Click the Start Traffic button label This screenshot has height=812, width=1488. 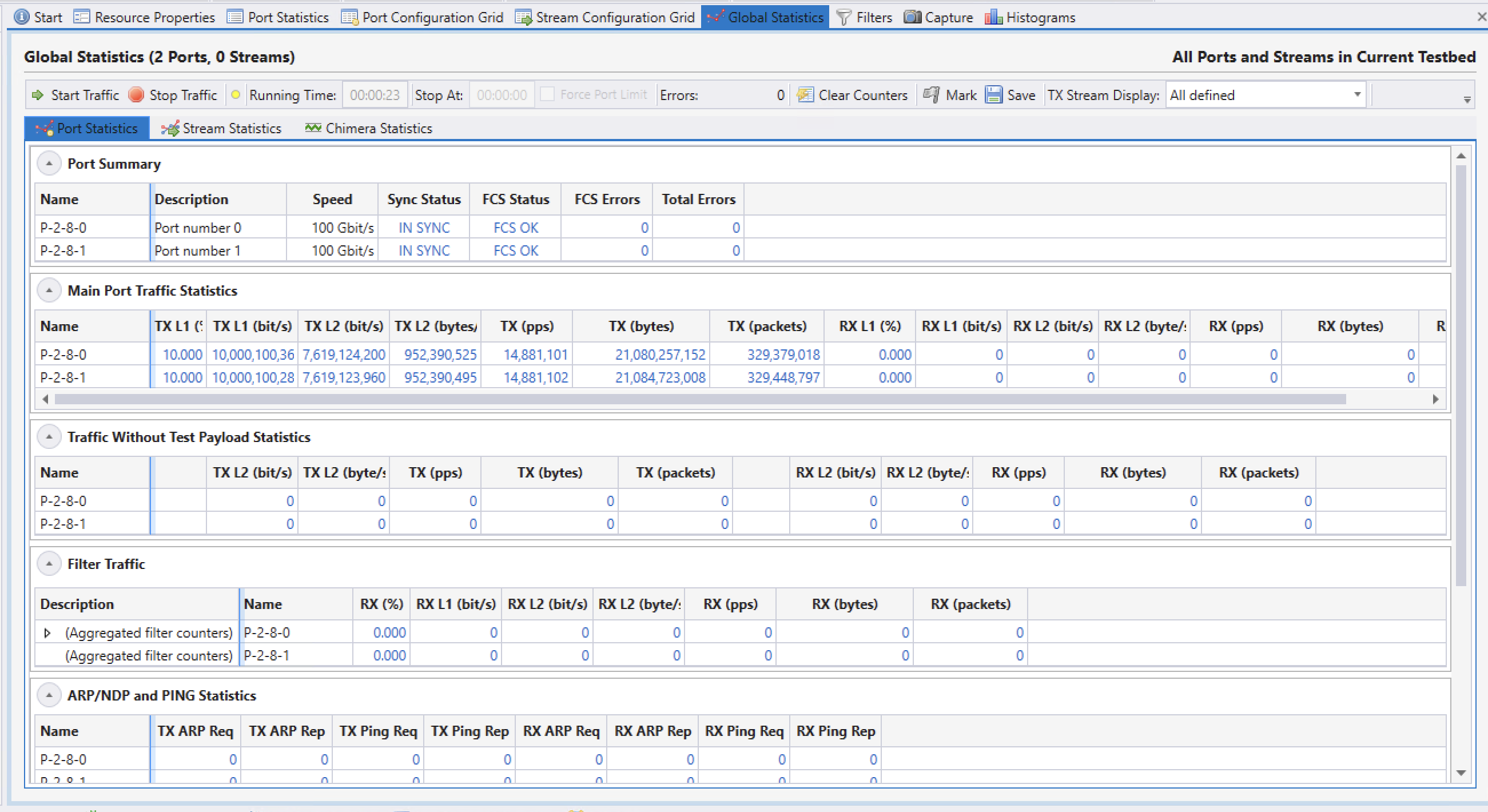[x=85, y=95]
